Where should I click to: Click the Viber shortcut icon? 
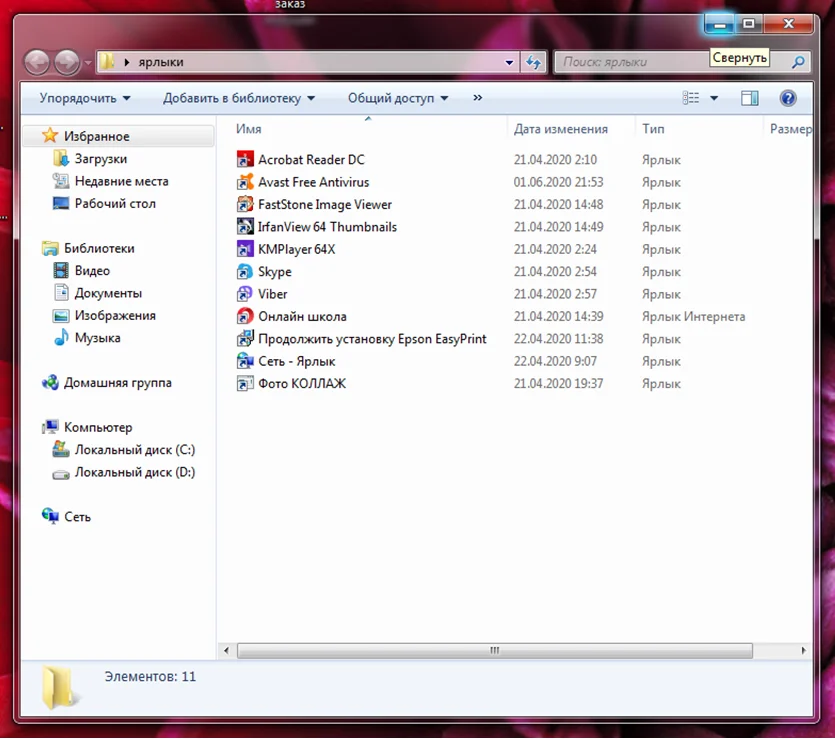pos(245,294)
